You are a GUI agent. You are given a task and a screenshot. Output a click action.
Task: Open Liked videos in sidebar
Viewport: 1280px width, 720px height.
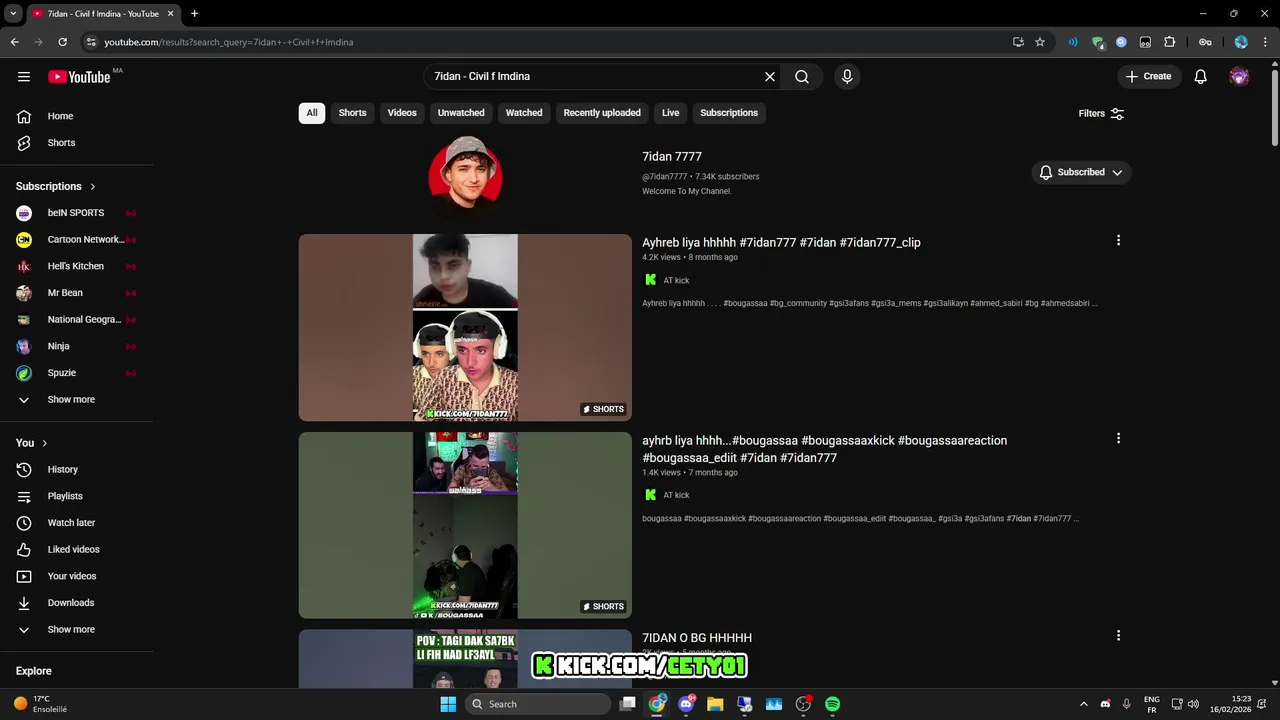click(x=77, y=550)
